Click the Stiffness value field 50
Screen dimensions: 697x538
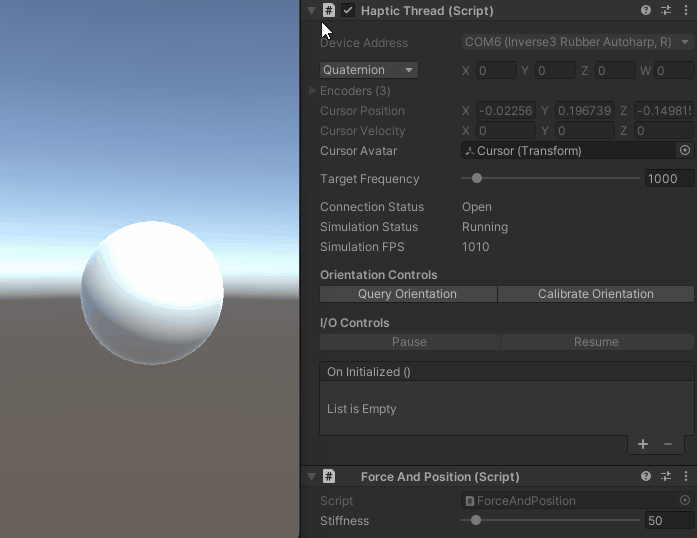click(x=669, y=520)
